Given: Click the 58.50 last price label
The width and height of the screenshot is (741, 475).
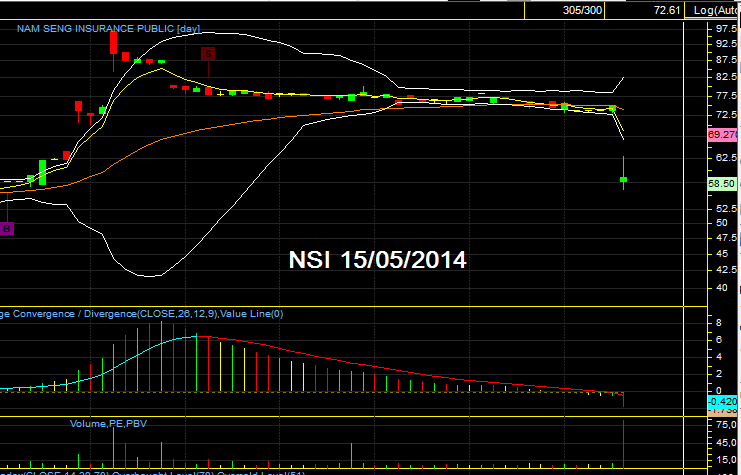Looking at the screenshot, I should coord(722,184).
